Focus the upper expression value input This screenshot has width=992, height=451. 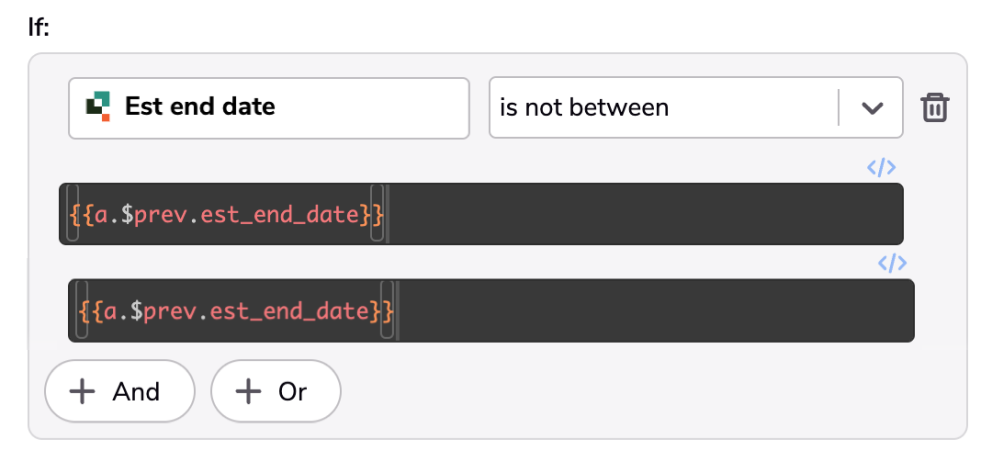coord(480,214)
